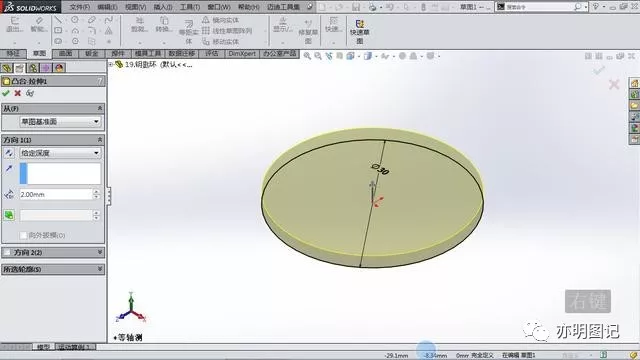The height and width of the screenshot is (360, 640).
Task: Open the 文件(F) menu
Action: pyautogui.click(x=80, y=7)
